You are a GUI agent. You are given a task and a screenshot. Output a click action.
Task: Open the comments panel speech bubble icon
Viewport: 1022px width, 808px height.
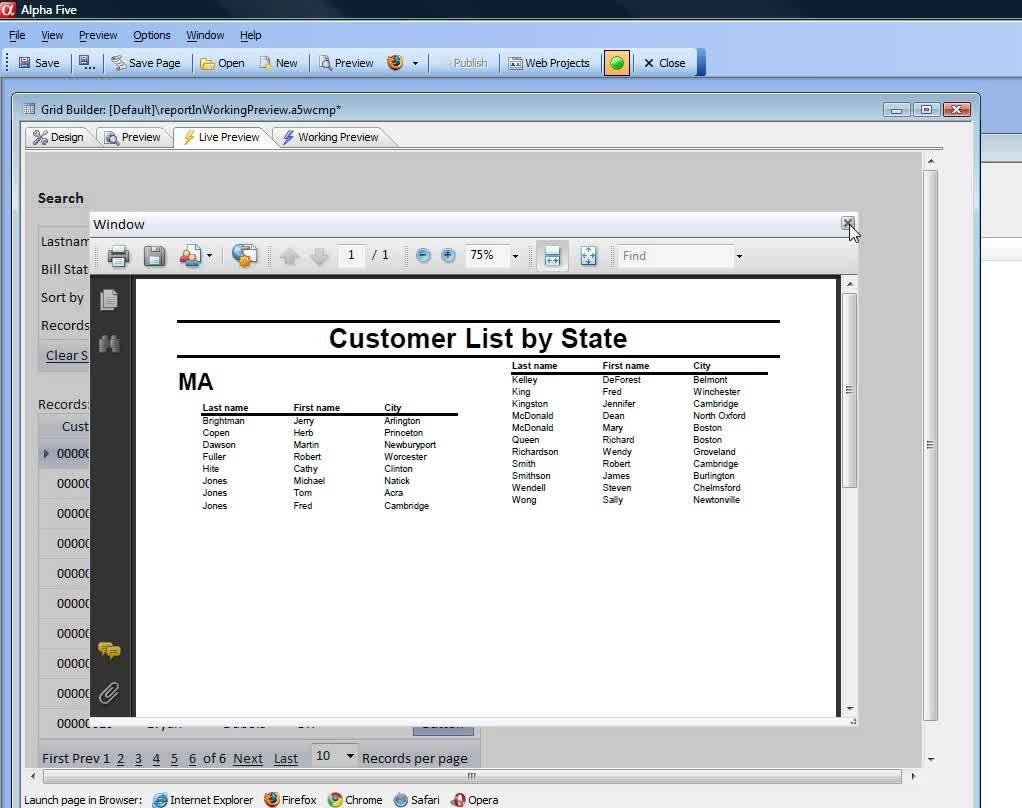click(x=109, y=651)
